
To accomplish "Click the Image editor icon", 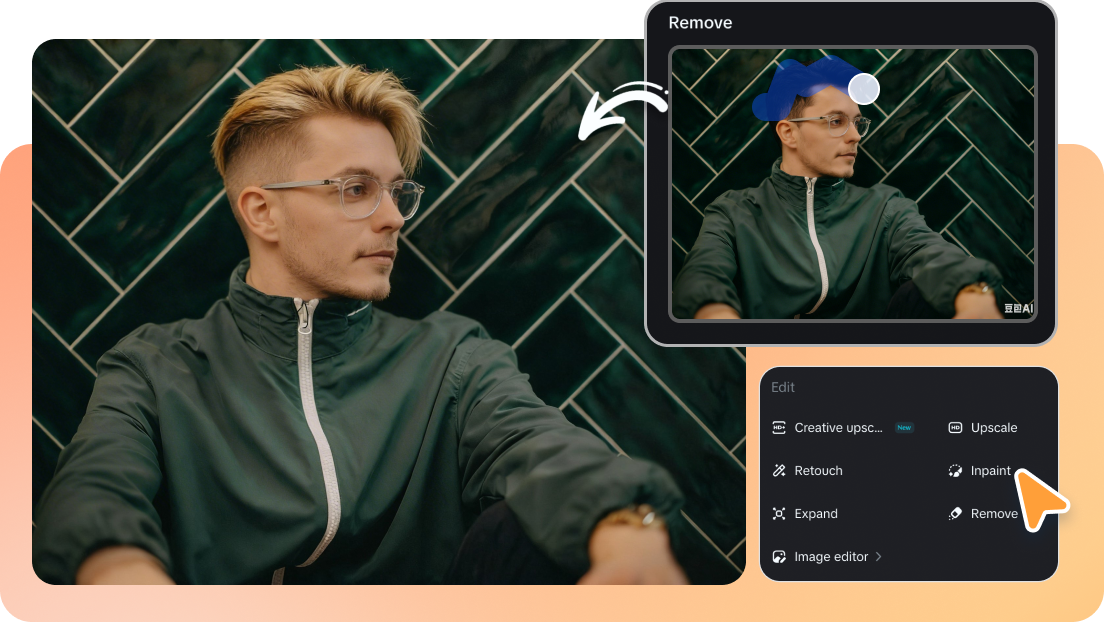I will 779,556.
